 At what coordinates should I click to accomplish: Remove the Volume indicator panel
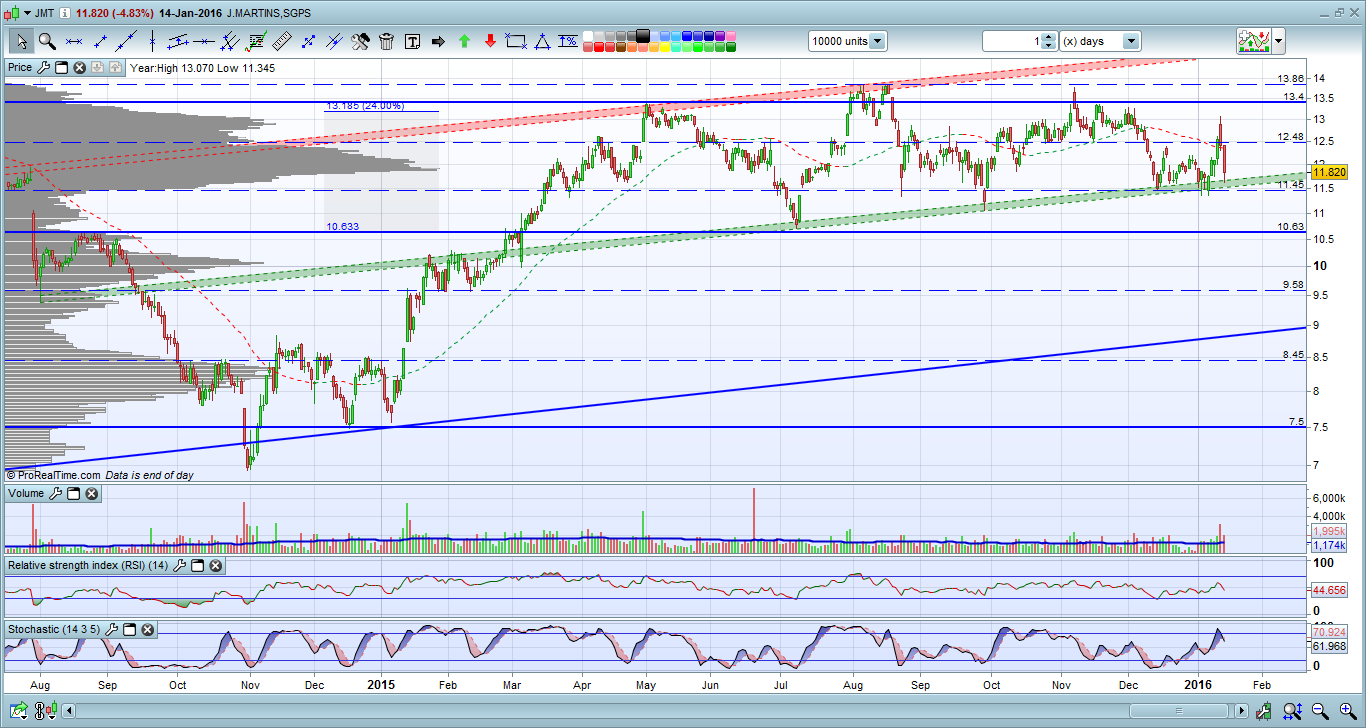click(92, 494)
